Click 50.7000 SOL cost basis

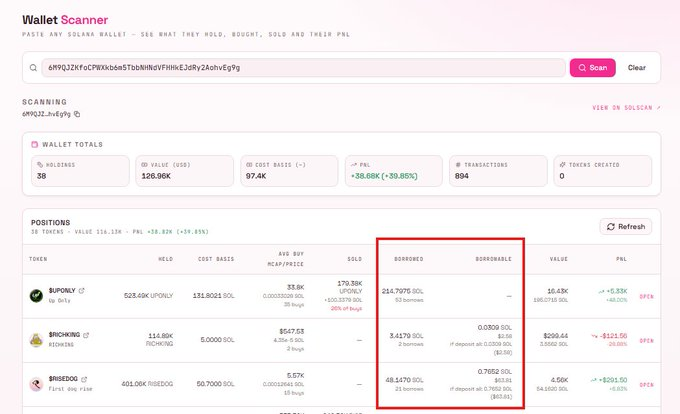pos(216,384)
